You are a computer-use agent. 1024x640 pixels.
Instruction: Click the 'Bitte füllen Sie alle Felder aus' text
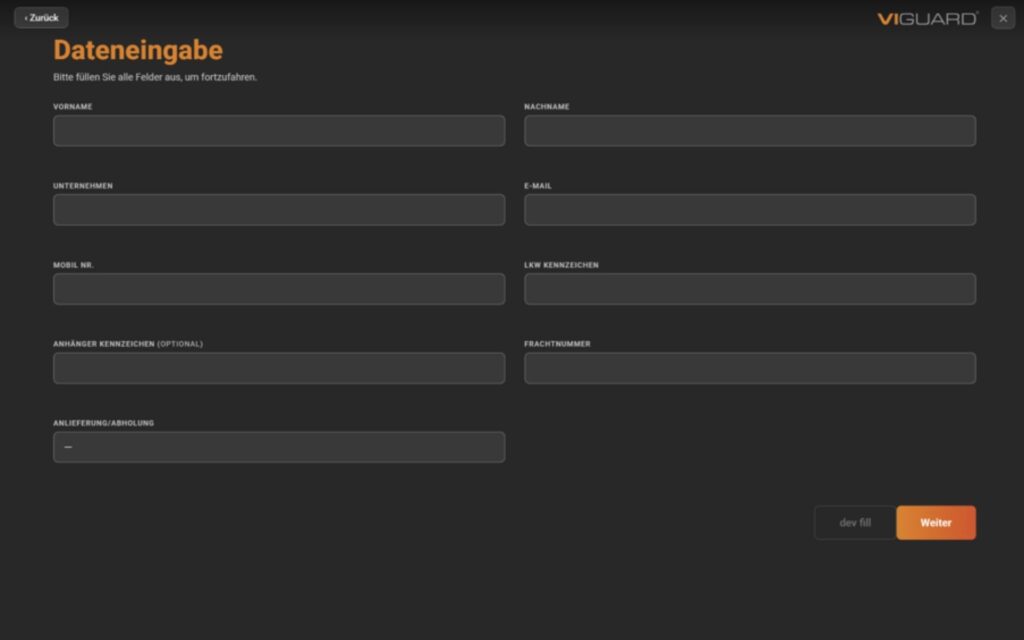[x=155, y=77]
